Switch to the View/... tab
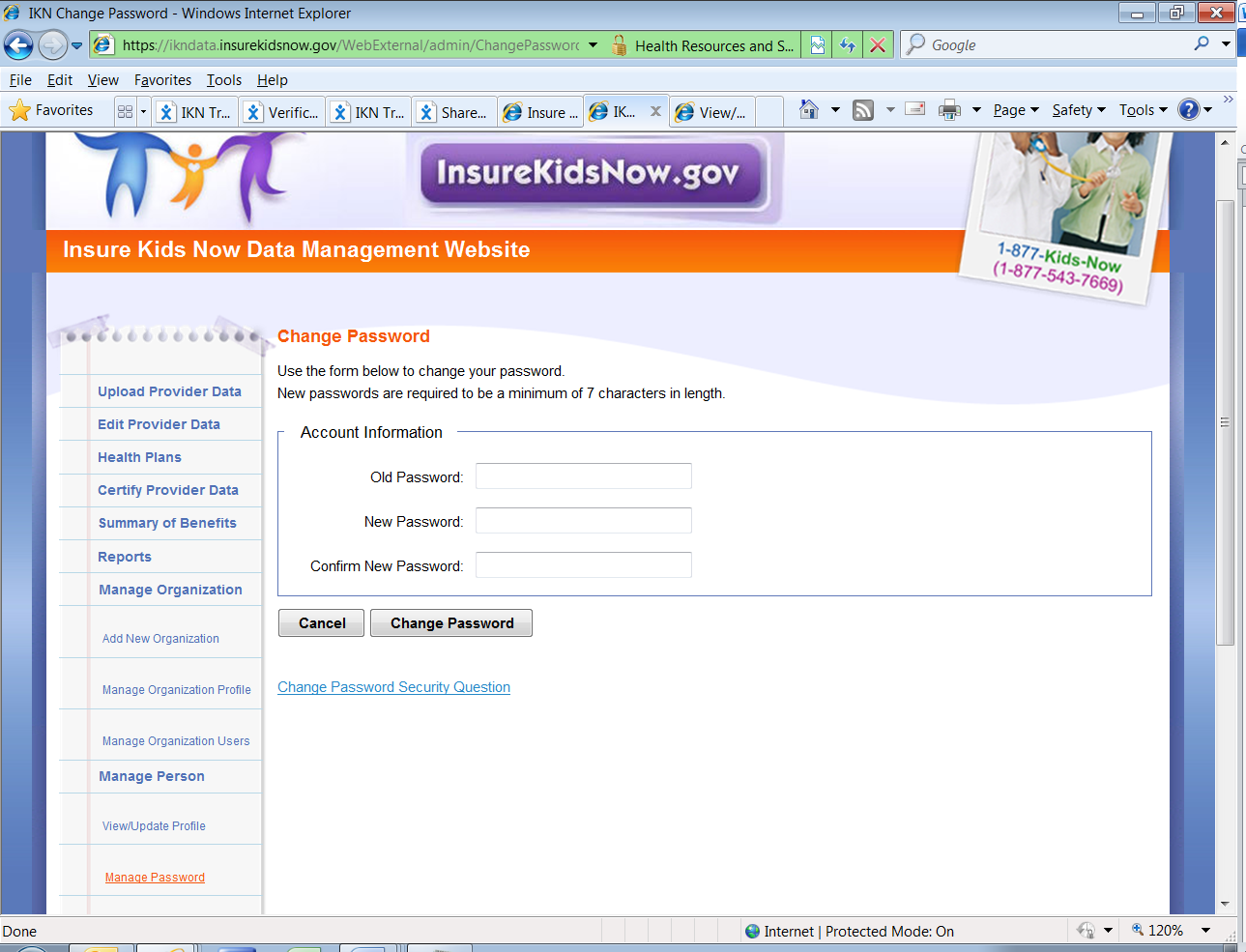Image resolution: width=1246 pixels, height=952 pixels. click(712, 112)
